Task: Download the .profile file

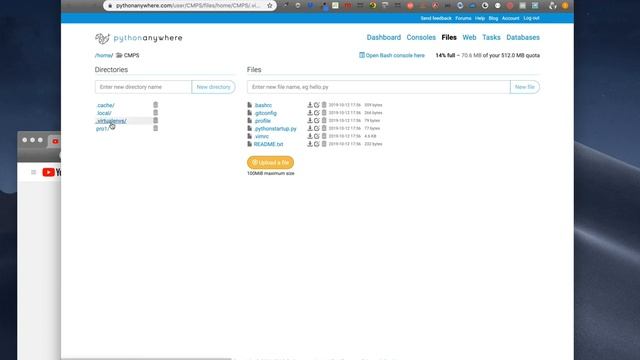Action: 310,120
